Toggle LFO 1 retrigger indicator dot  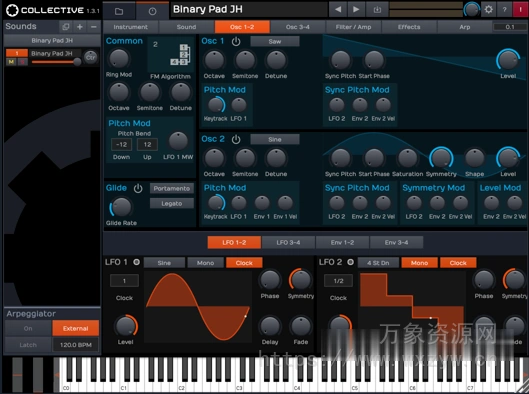point(136,262)
